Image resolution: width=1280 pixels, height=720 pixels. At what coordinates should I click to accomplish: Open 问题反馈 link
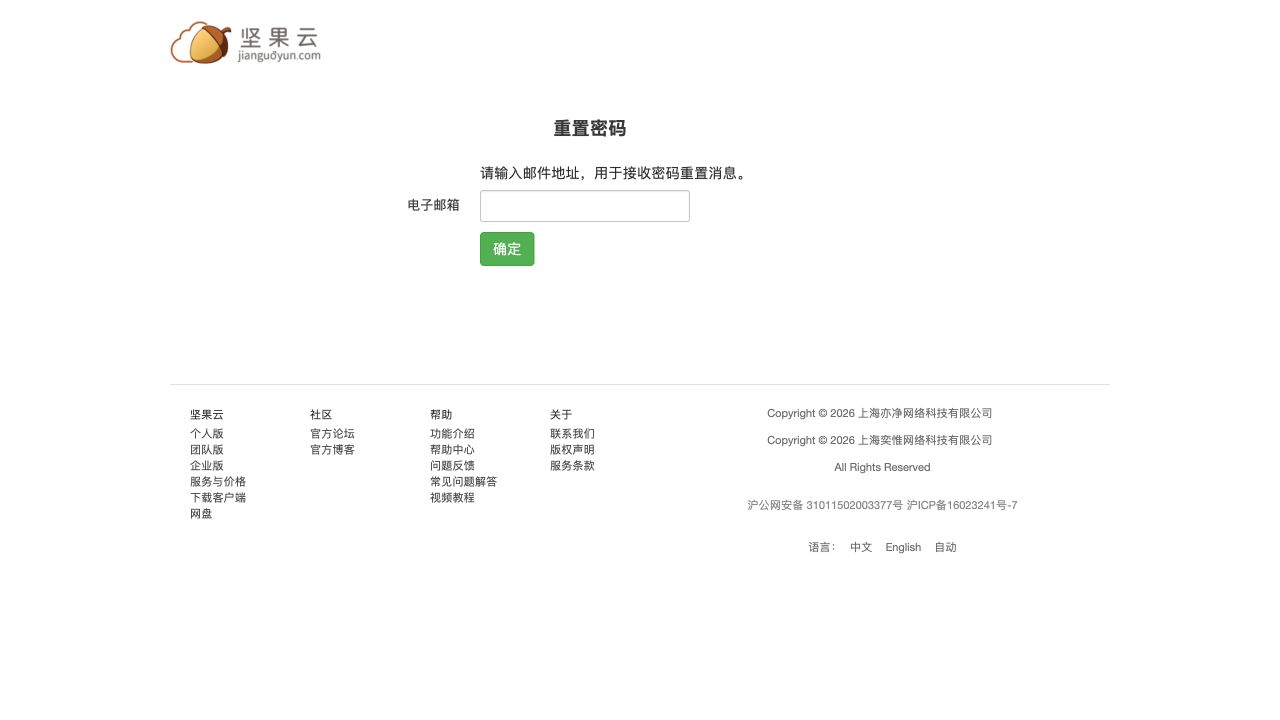[x=452, y=466]
